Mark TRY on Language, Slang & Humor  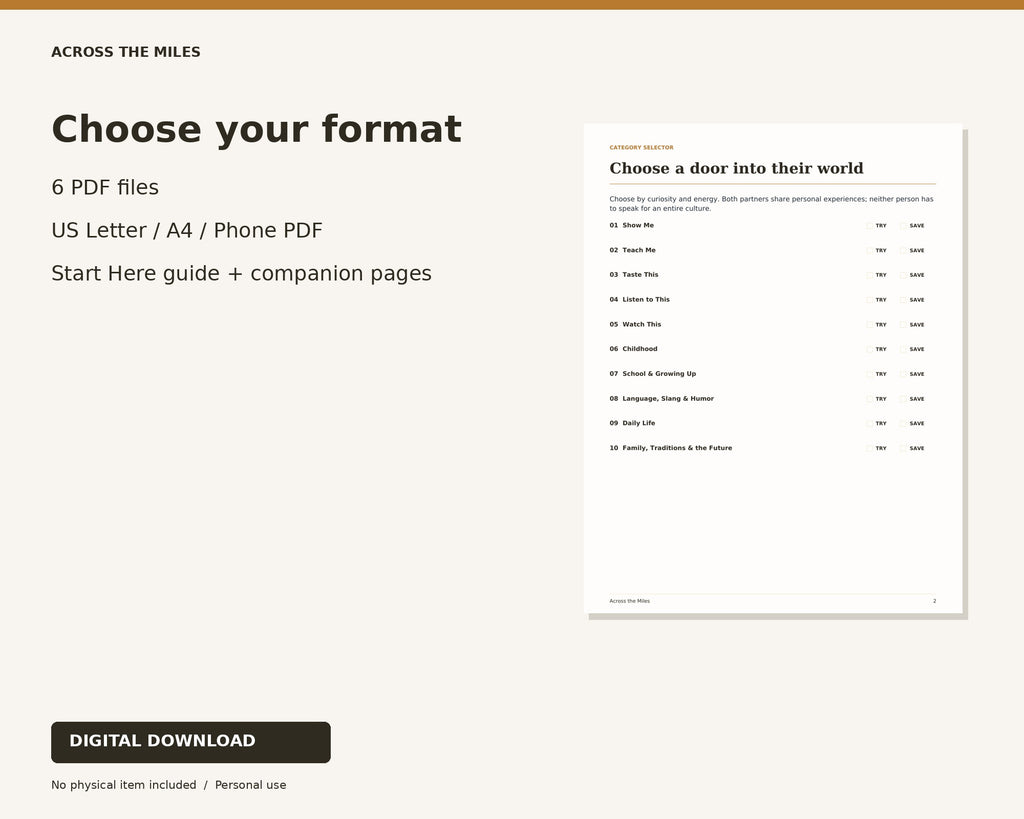pos(870,399)
